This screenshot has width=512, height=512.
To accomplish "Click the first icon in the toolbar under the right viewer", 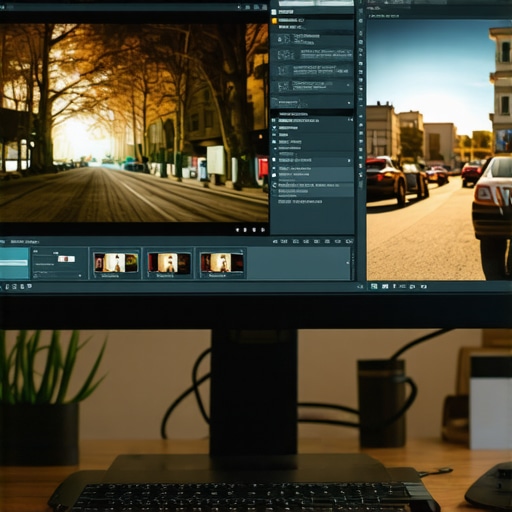I will tap(374, 286).
